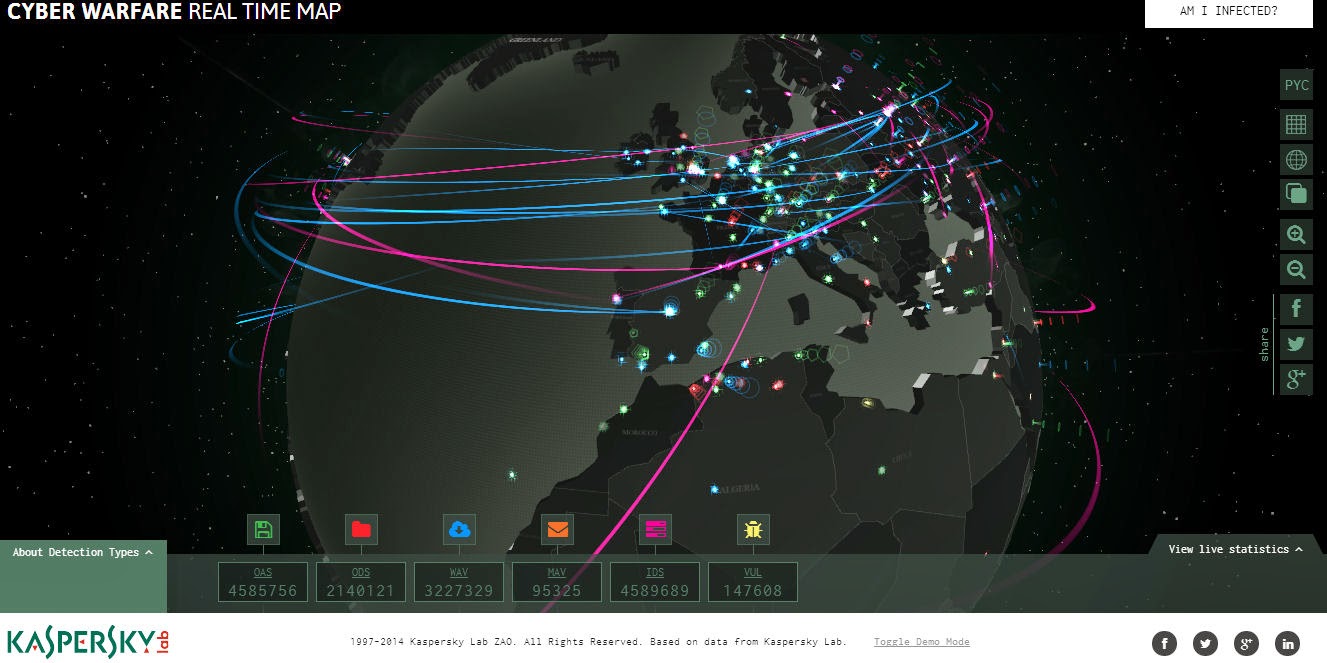The width and height of the screenshot is (1327, 663).
Task: Click the VUL counter label
Action: coord(753,573)
